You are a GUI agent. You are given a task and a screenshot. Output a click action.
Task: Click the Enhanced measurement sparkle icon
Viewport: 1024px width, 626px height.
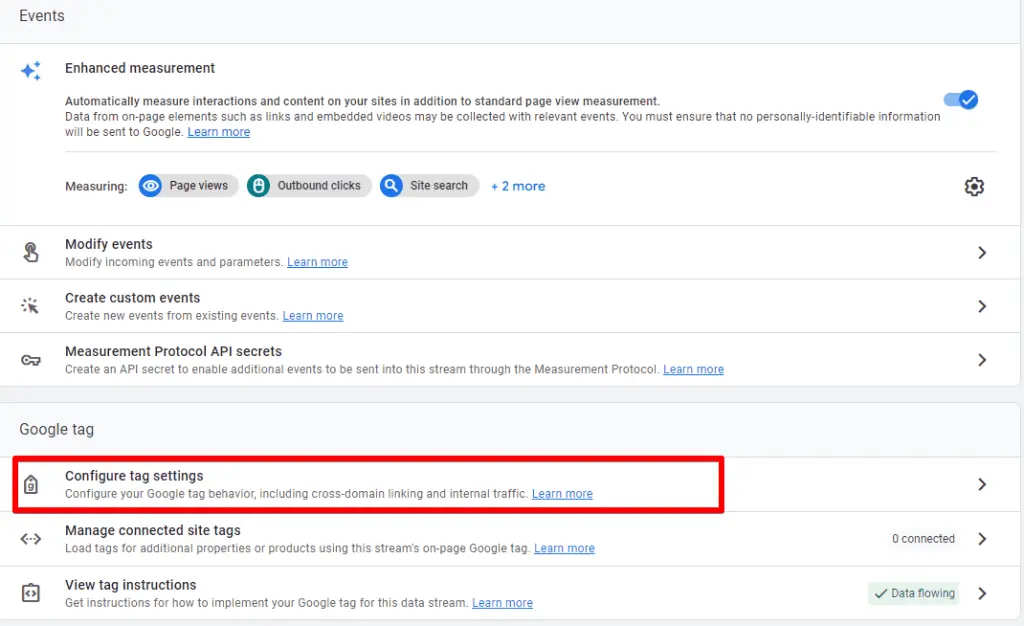(31, 71)
